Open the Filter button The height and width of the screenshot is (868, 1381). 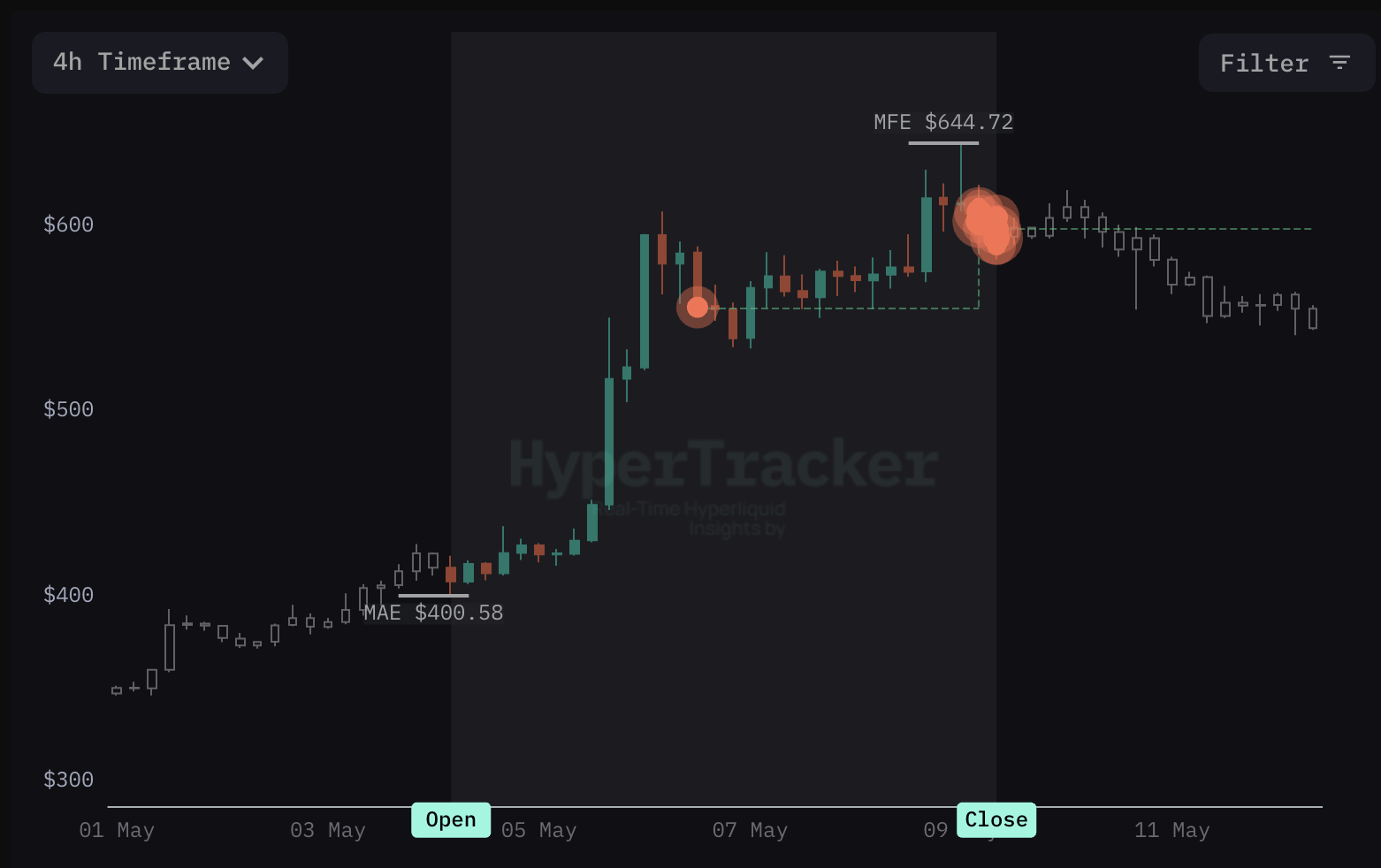[x=1286, y=63]
